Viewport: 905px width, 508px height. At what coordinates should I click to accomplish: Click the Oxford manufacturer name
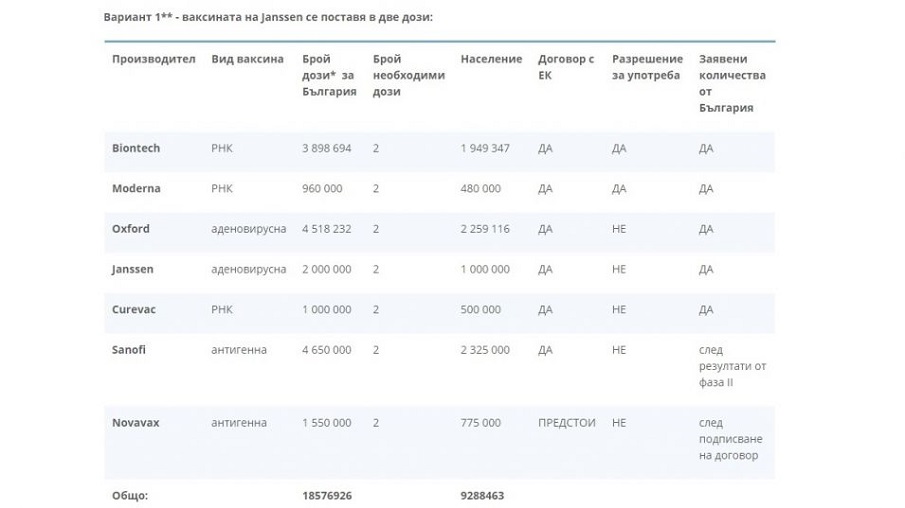coord(131,229)
